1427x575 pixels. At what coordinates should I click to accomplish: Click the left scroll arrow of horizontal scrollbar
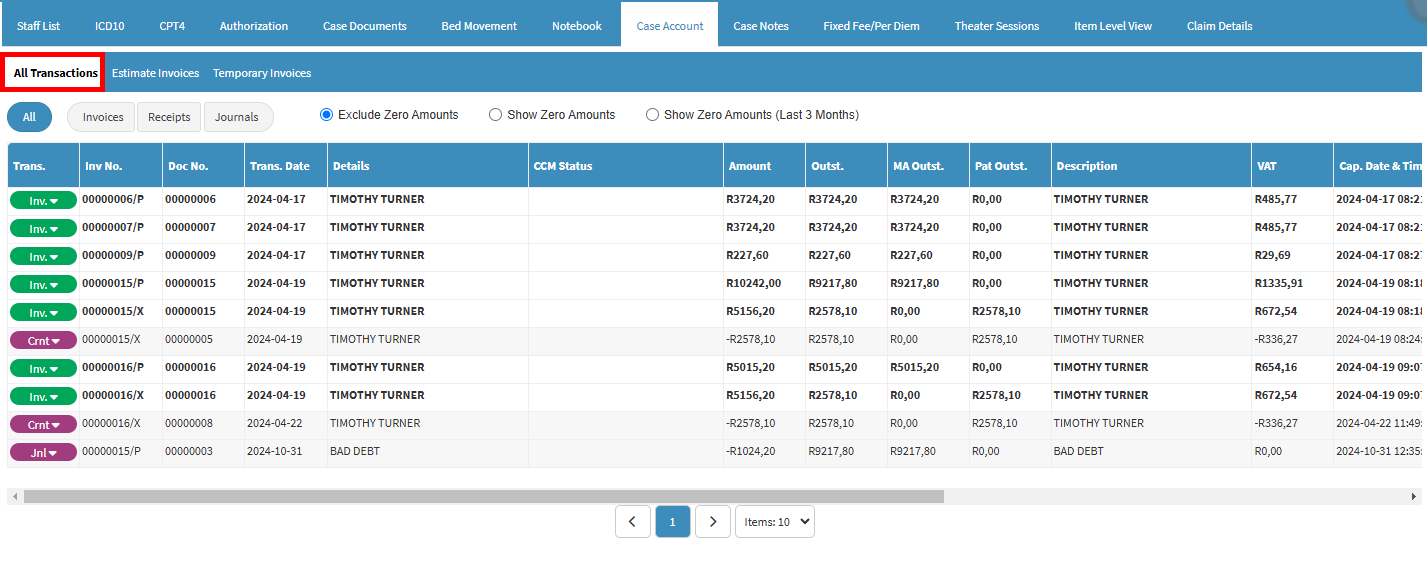click(14, 496)
